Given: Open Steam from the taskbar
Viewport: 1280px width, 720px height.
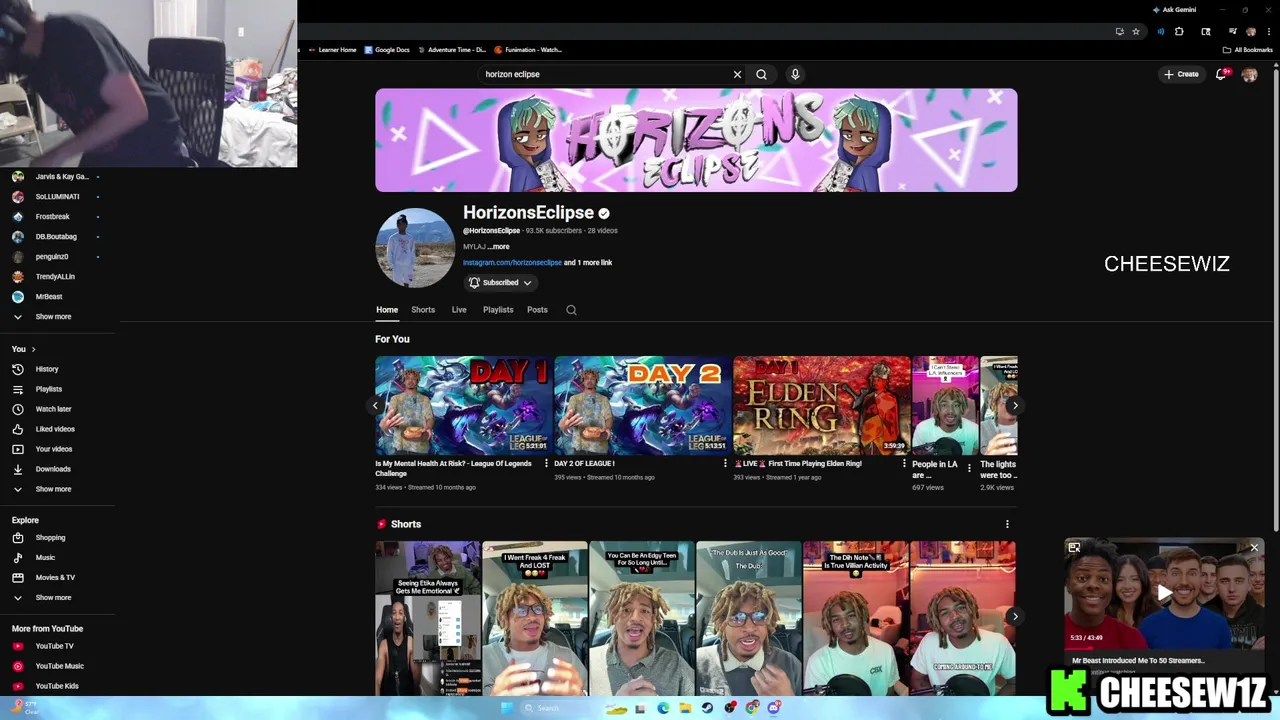Looking at the screenshot, I should point(707,708).
